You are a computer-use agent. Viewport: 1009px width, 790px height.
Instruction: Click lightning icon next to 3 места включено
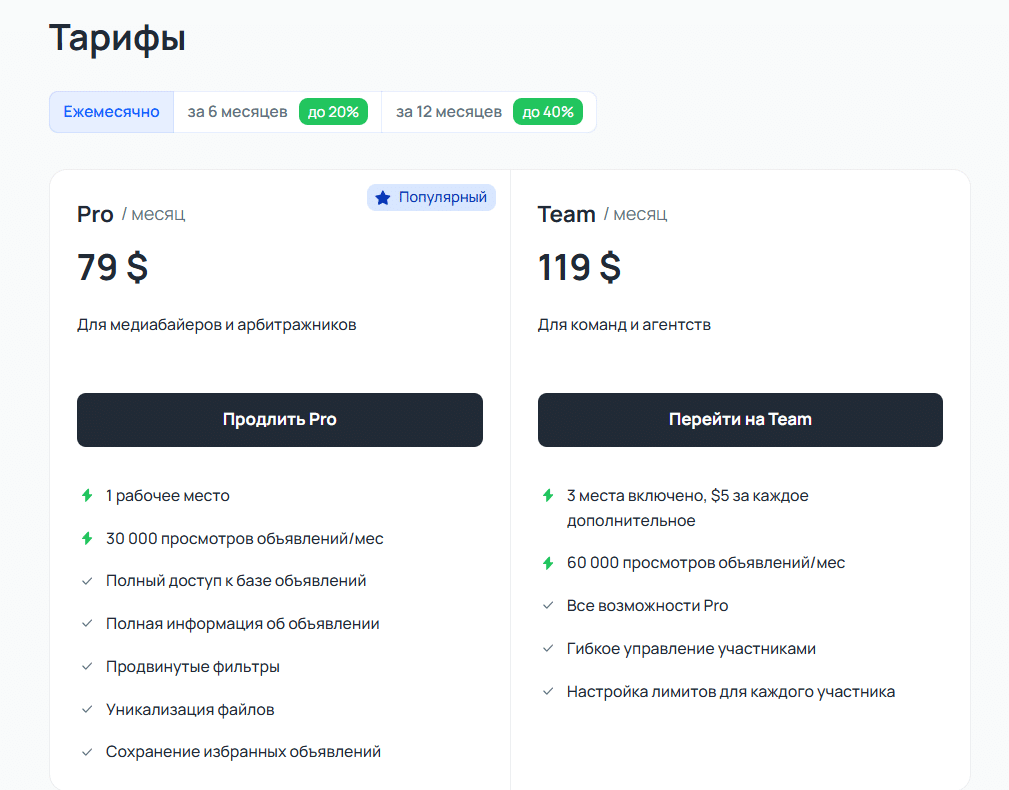(x=548, y=495)
